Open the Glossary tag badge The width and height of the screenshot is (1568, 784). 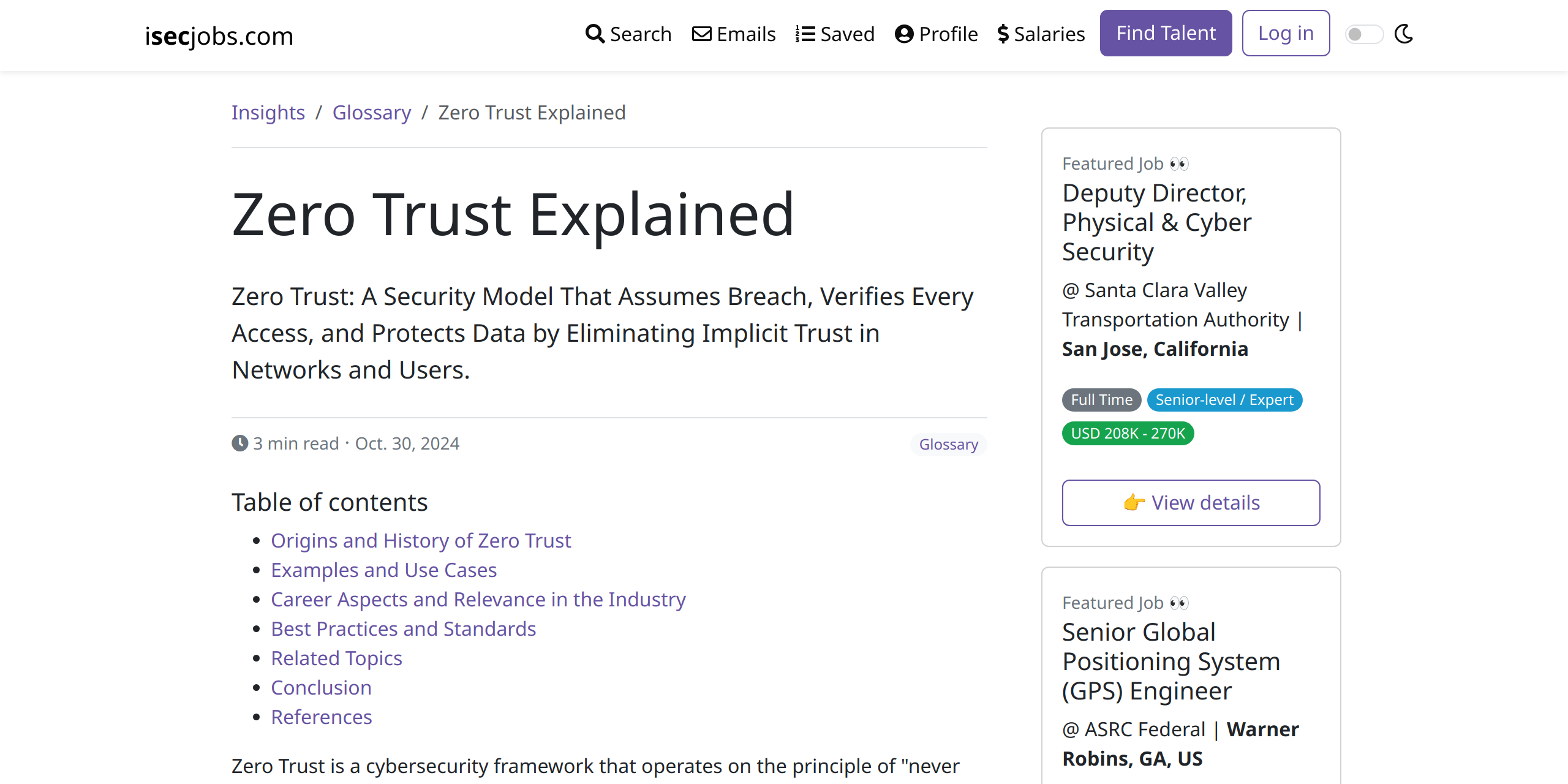click(x=948, y=444)
